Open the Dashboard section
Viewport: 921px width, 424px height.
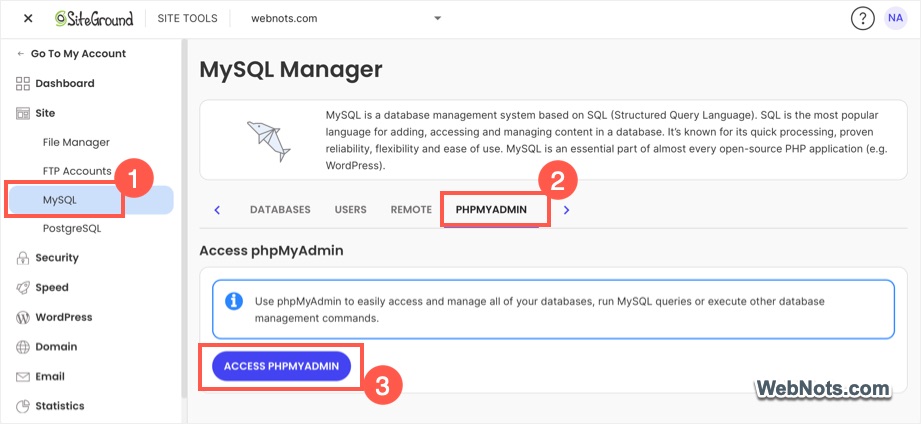pos(65,83)
